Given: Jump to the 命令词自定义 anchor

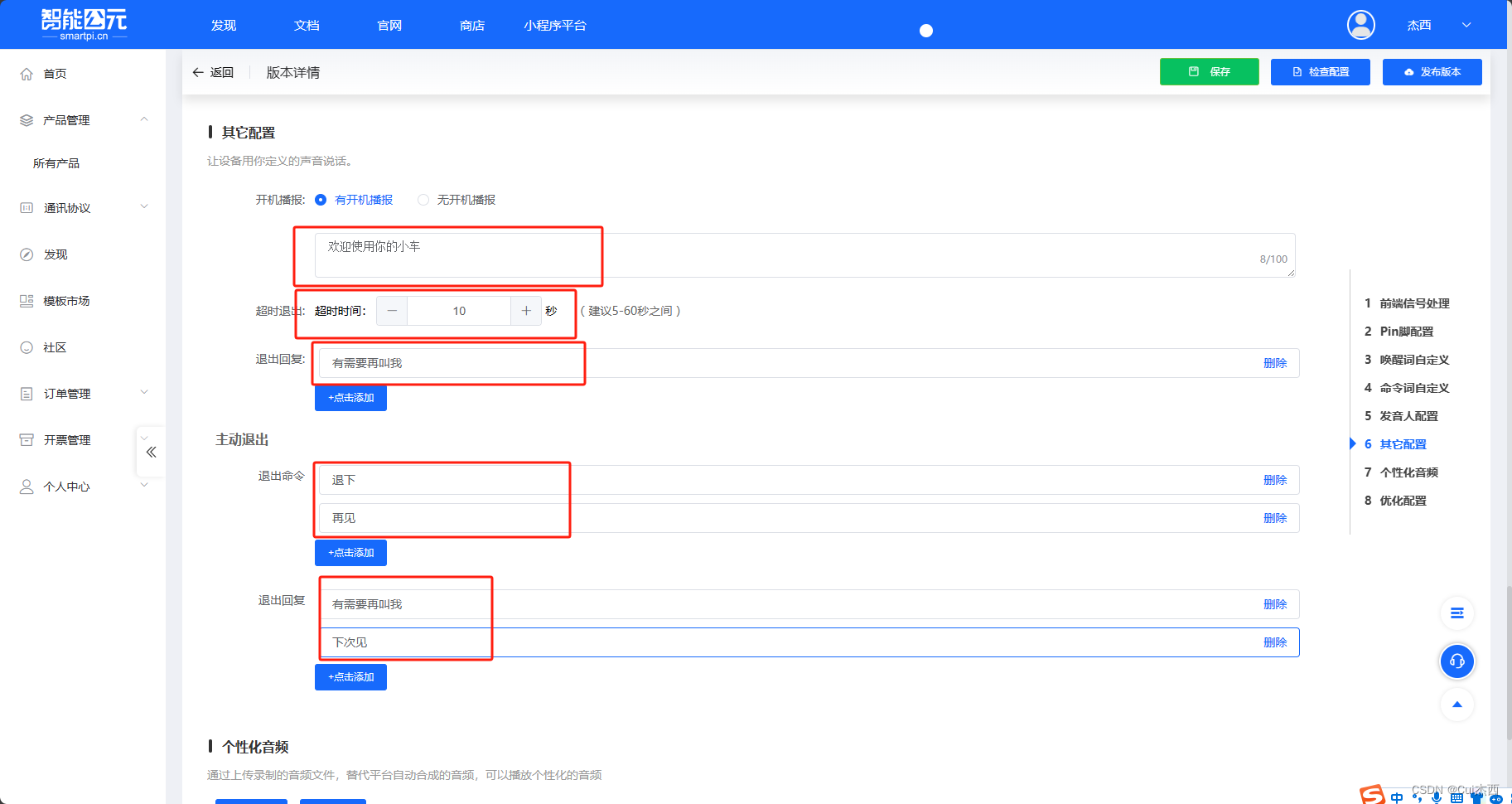Looking at the screenshot, I should point(1414,388).
